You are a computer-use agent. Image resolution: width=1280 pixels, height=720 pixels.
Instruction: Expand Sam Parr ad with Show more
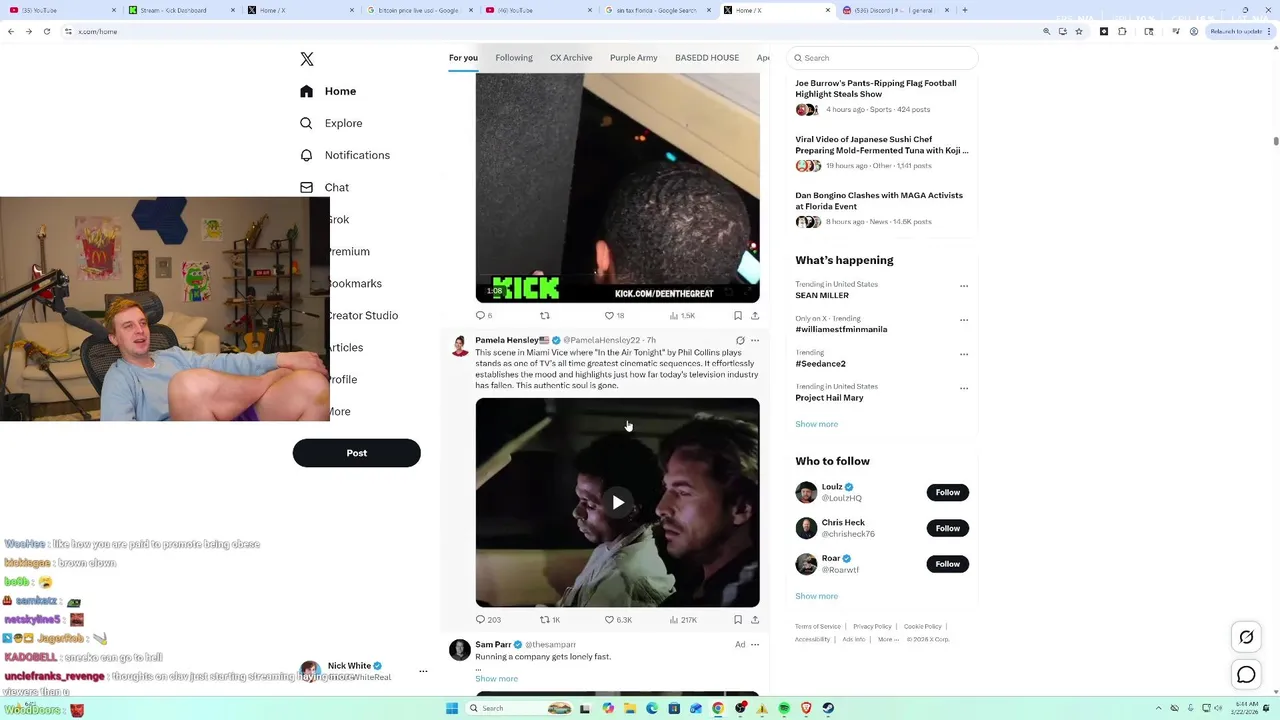(496, 679)
